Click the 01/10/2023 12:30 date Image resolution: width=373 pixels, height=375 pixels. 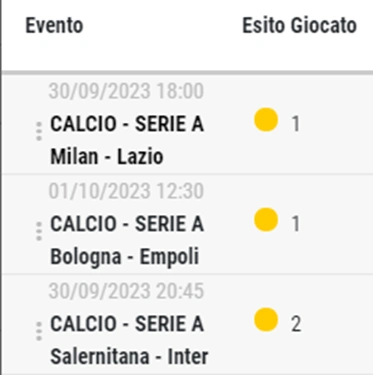pos(126,191)
